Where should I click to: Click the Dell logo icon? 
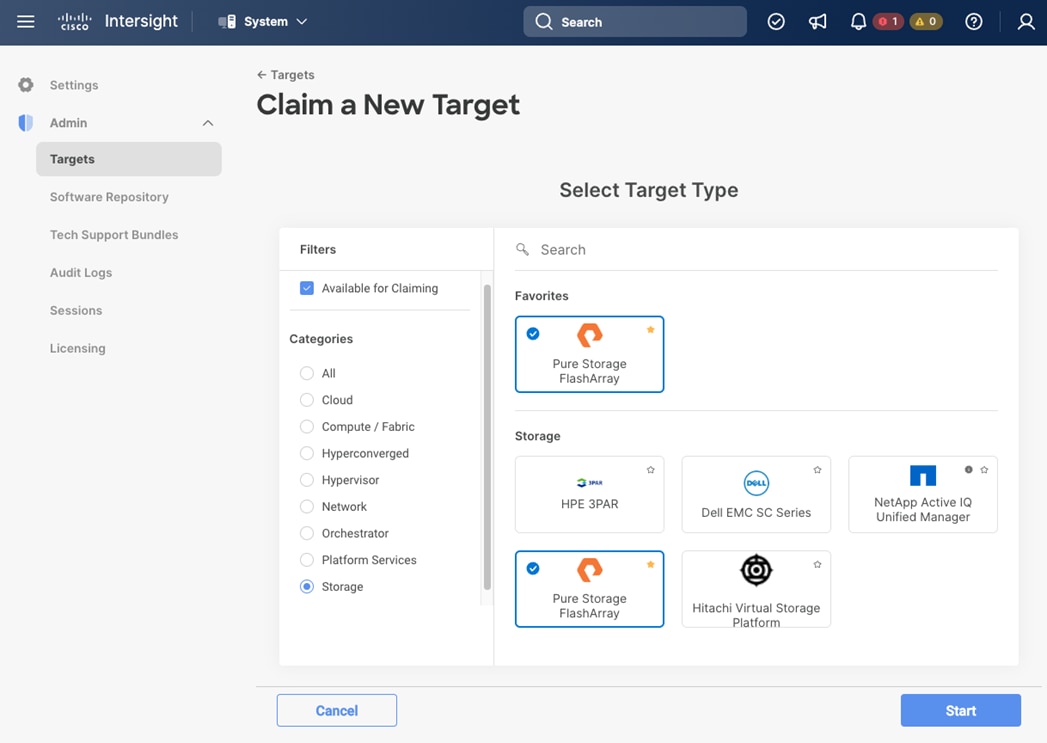coord(756,483)
